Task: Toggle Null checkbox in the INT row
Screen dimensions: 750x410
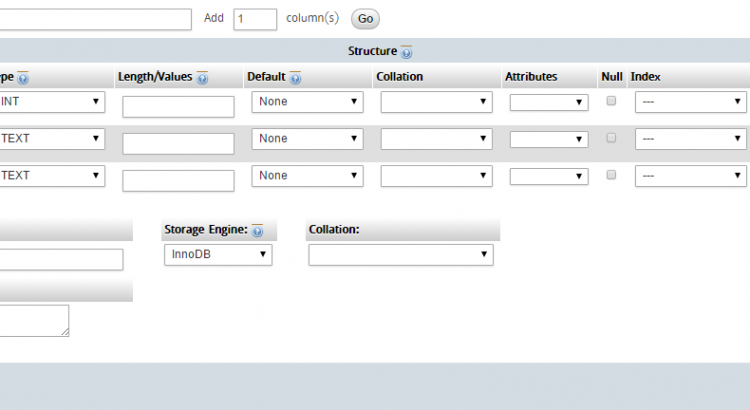Action: [611, 101]
